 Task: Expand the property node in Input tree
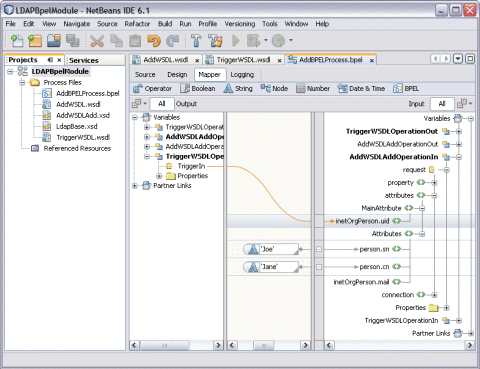click(x=434, y=183)
